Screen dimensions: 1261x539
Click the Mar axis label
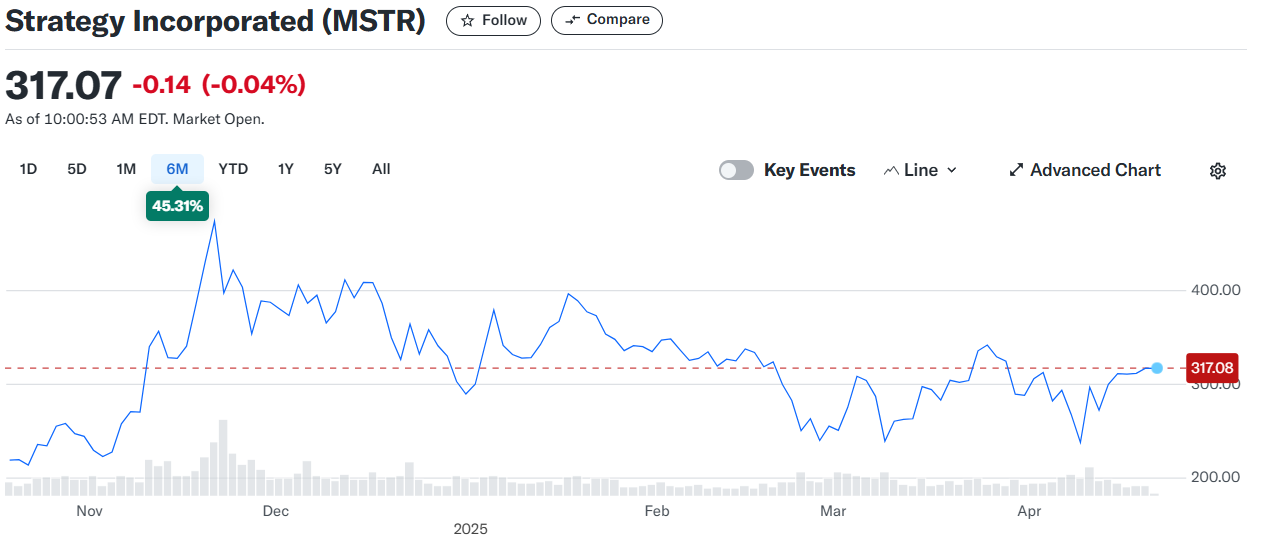(833, 511)
